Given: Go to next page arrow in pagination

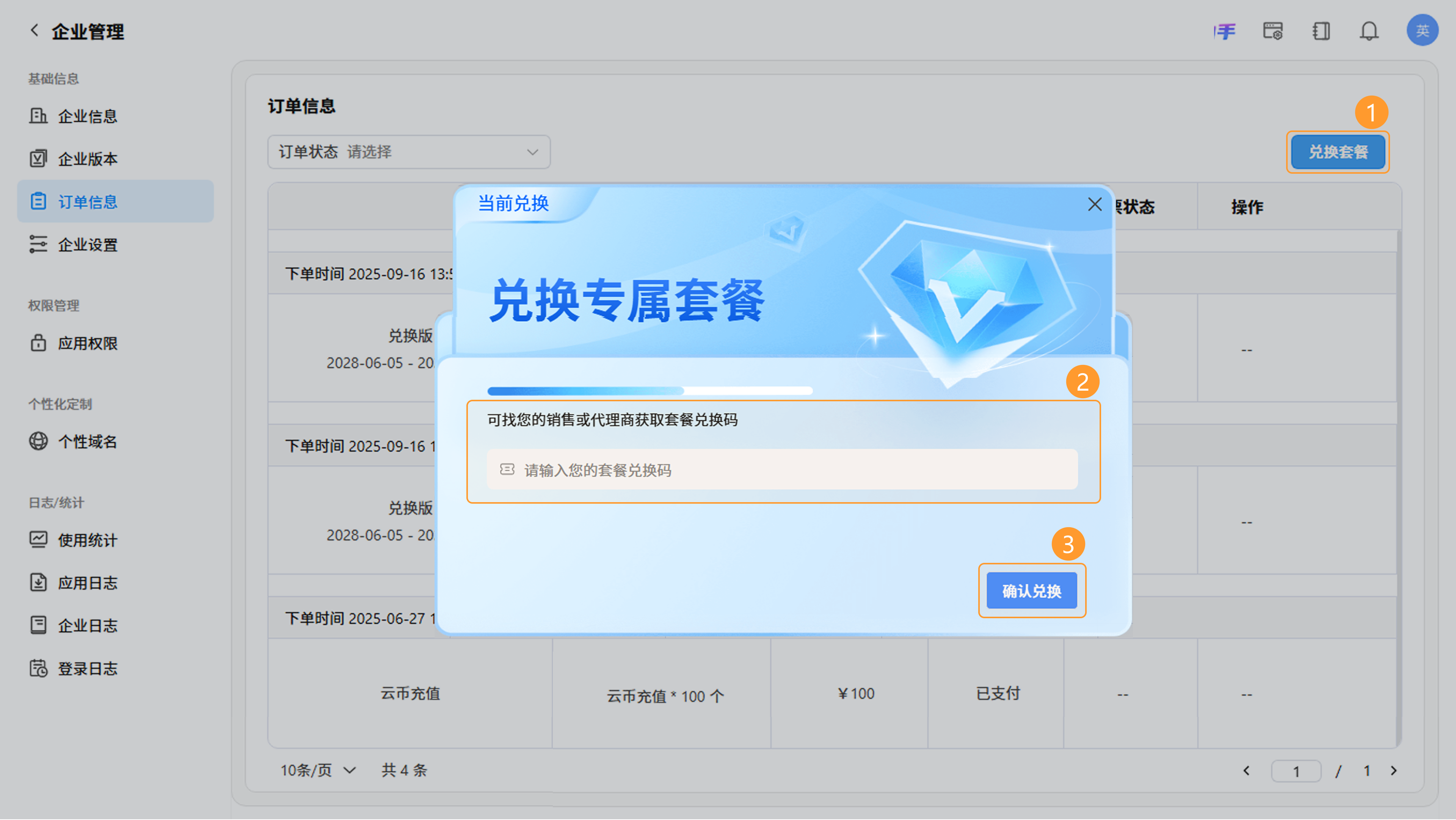Looking at the screenshot, I should coord(1394,771).
